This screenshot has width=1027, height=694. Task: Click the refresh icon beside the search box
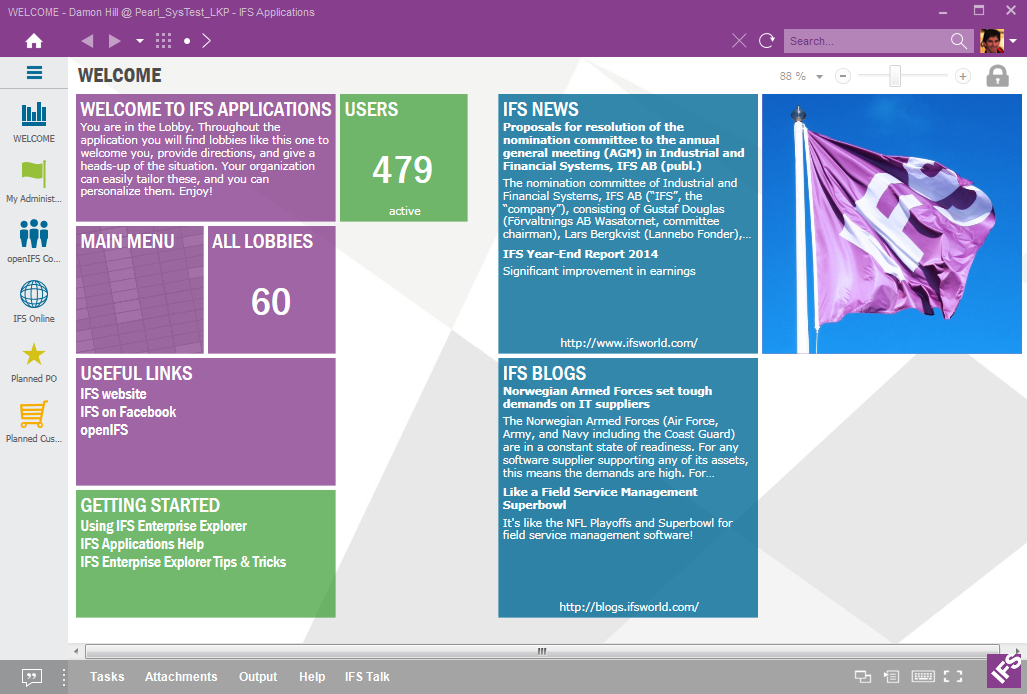[x=767, y=41]
